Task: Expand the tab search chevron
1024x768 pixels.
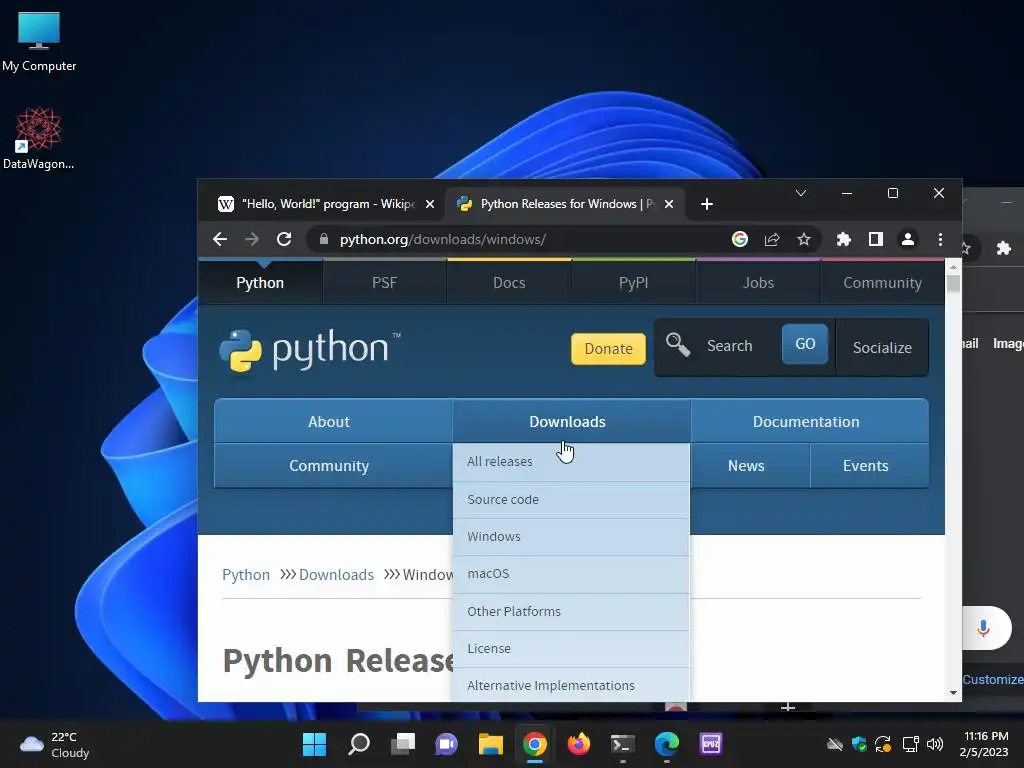Action: [x=801, y=193]
